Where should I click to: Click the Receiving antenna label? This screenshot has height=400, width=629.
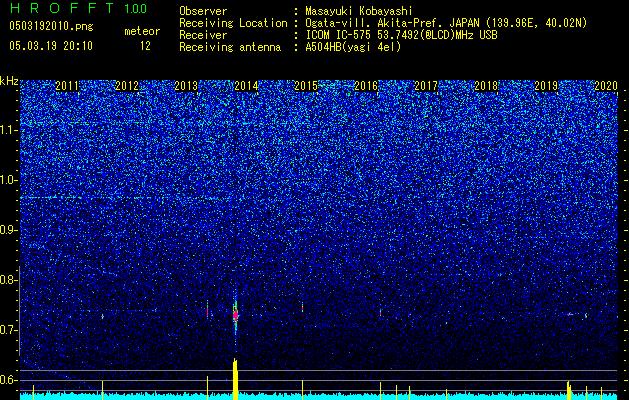coord(230,47)
